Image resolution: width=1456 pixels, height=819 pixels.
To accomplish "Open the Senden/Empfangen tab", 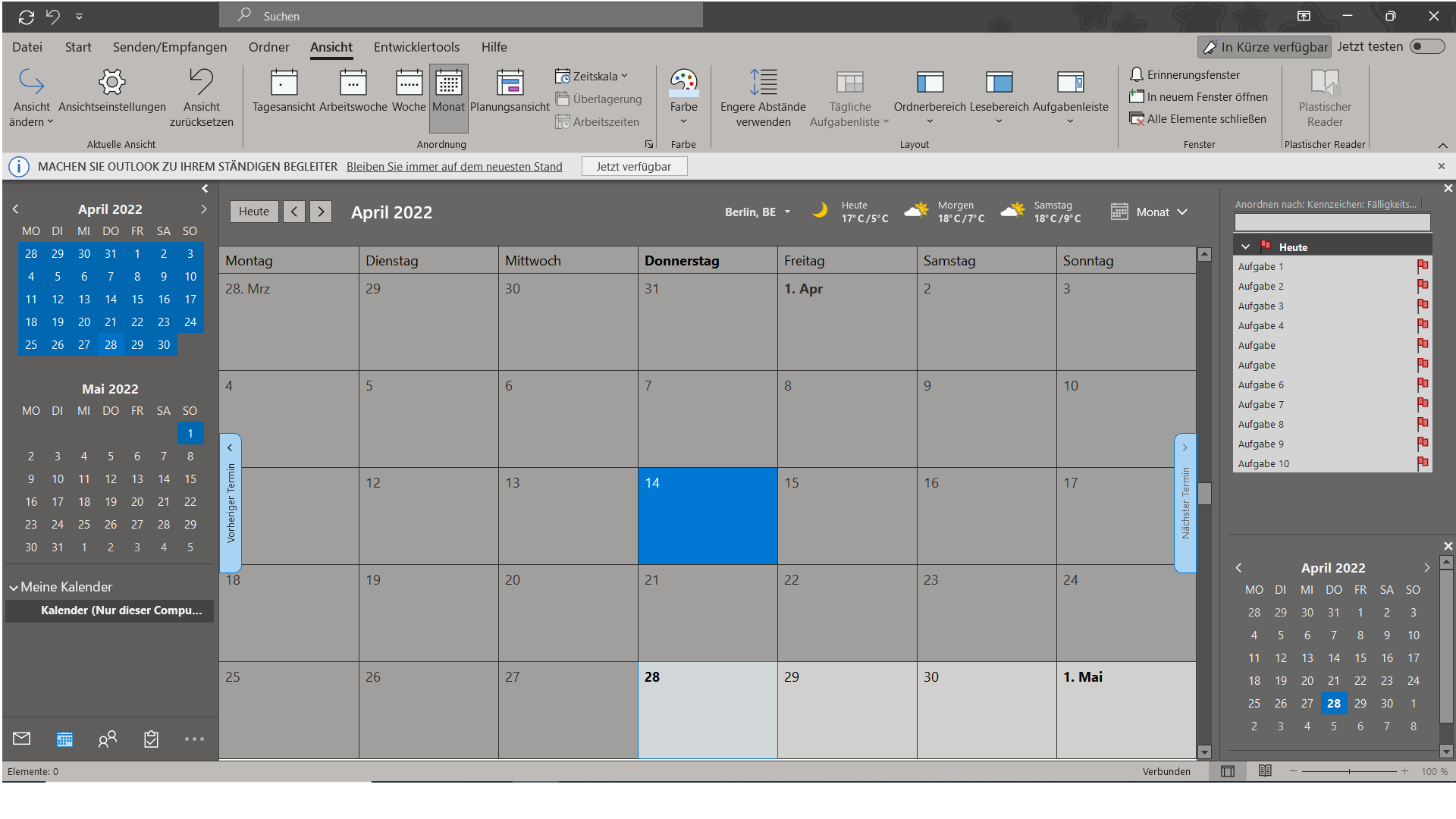I will 170,47.
